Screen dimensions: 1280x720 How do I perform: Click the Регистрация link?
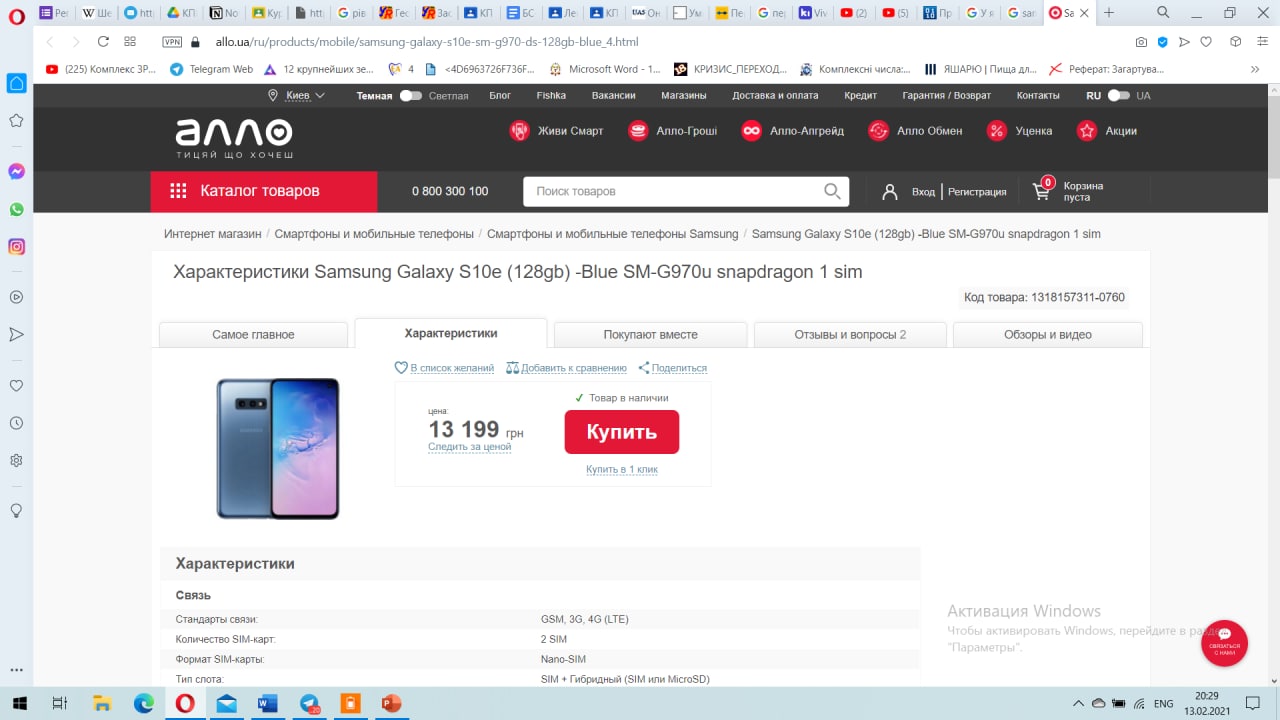coord(977,192)
